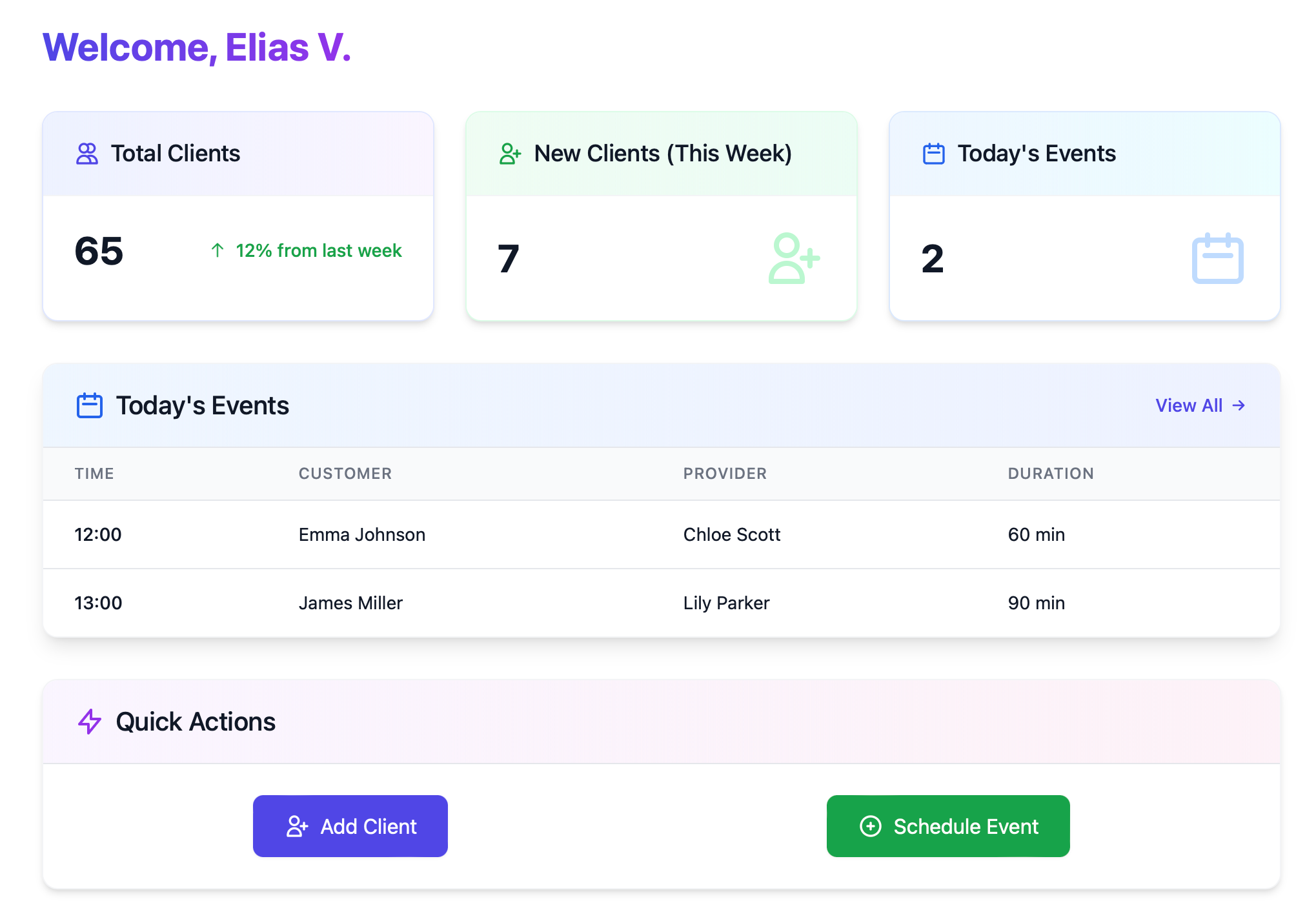The width and height of the screenshot is (1316, 921).
Task: Click the green person-plus icon on New Clients card
Action: pyautogui.click(x=510, y=154)
